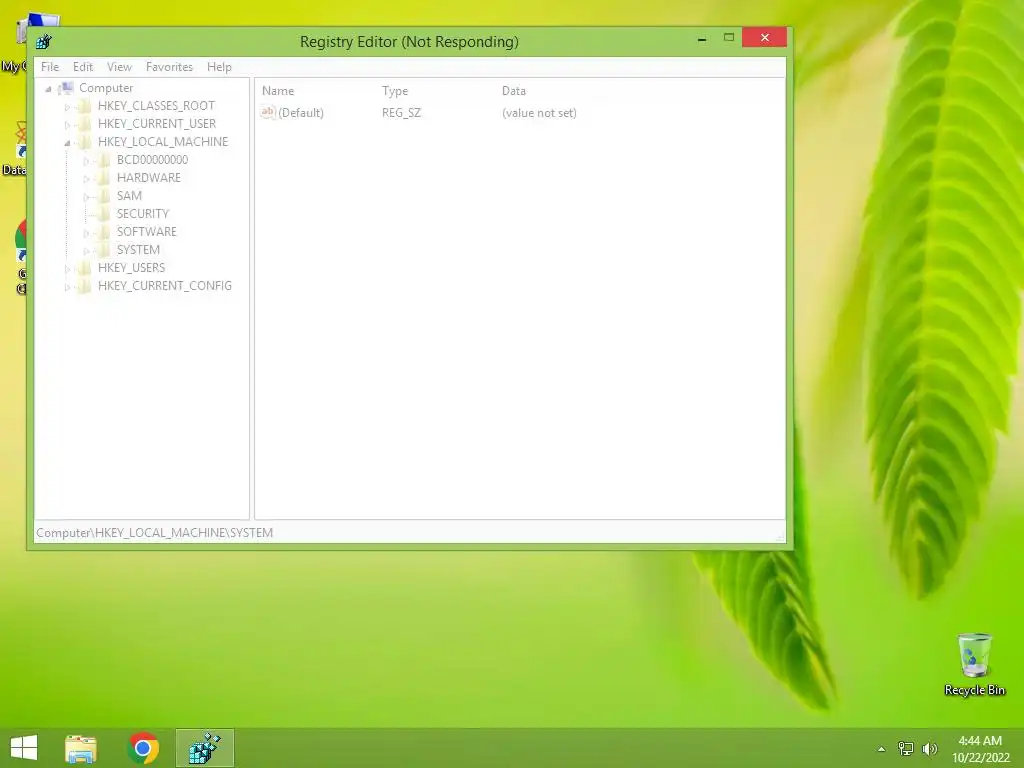This screenshot has height=768, width=1024.
Task: Expand the SOFTWARE key arrow
Action: pos(86,232)
